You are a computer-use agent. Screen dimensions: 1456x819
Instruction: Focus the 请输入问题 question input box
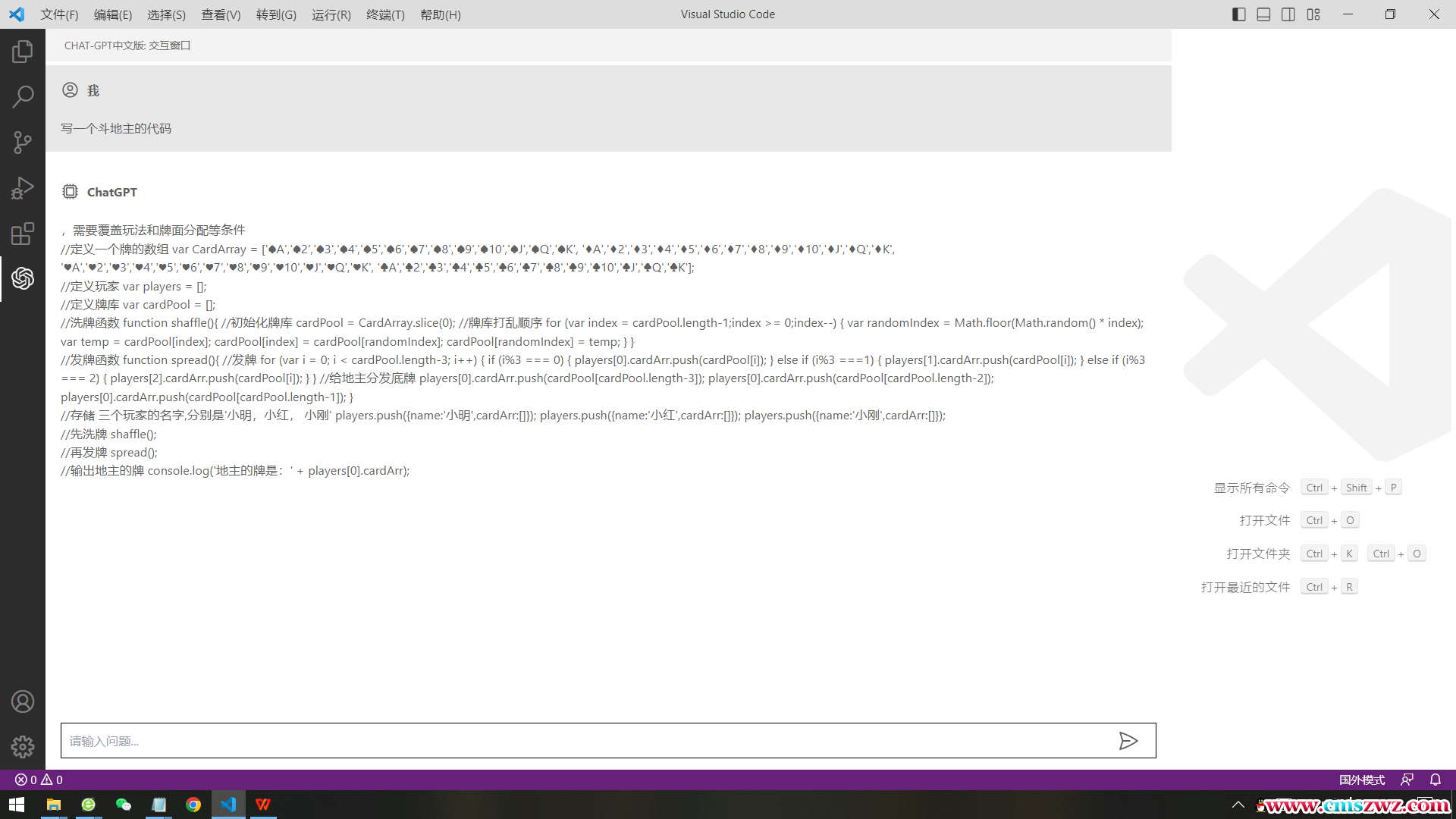click(x=584, y=741)
